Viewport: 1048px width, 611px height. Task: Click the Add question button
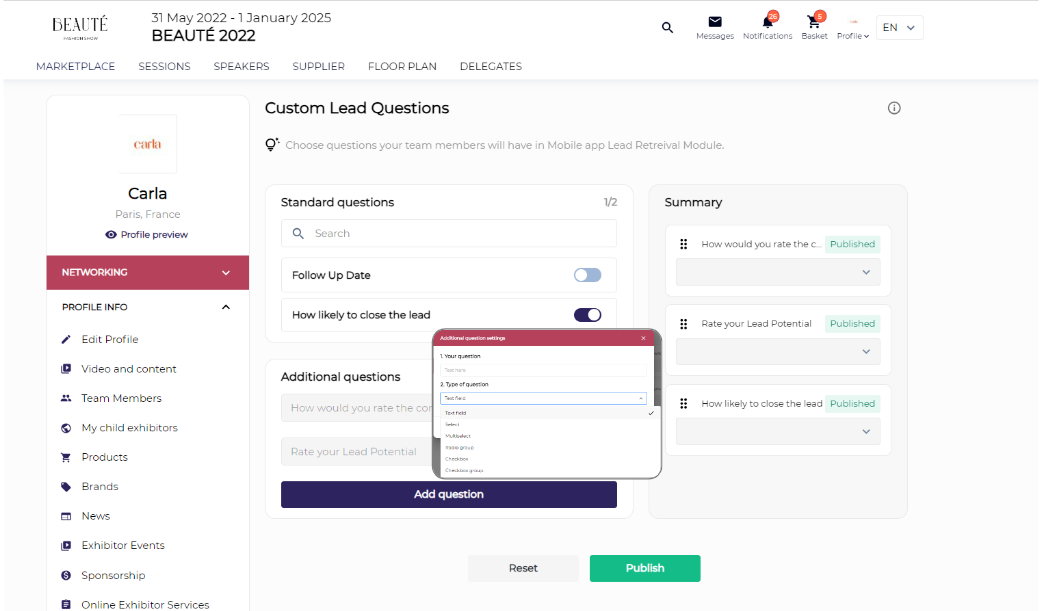click(448, 494)
